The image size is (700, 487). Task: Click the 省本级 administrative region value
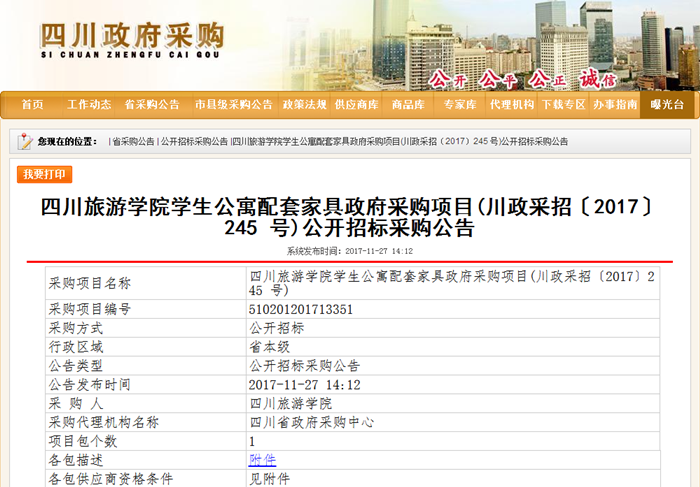click(x=269, y=347)
